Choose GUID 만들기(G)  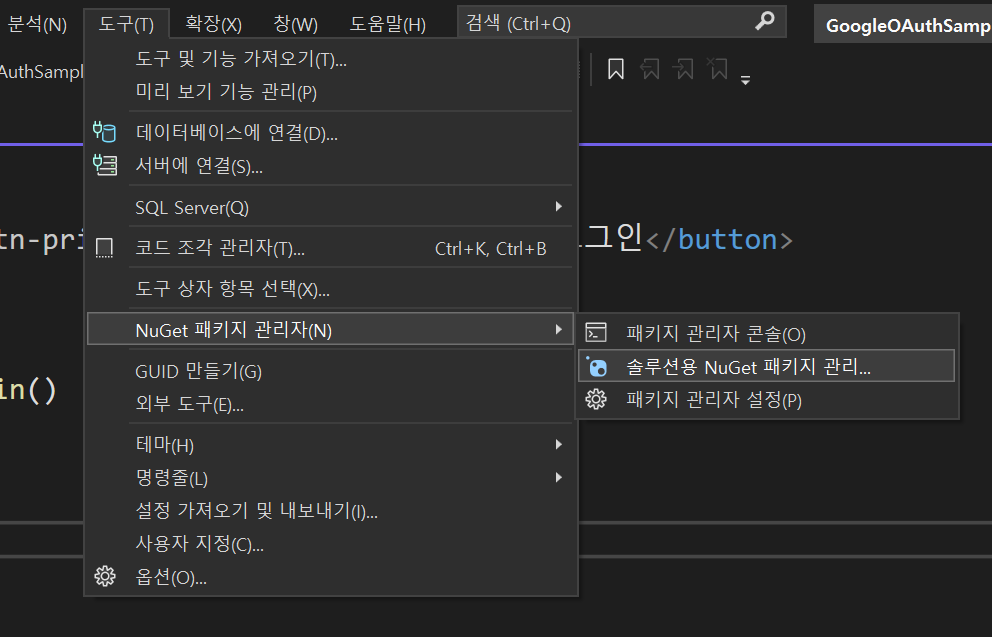(330, 371)
